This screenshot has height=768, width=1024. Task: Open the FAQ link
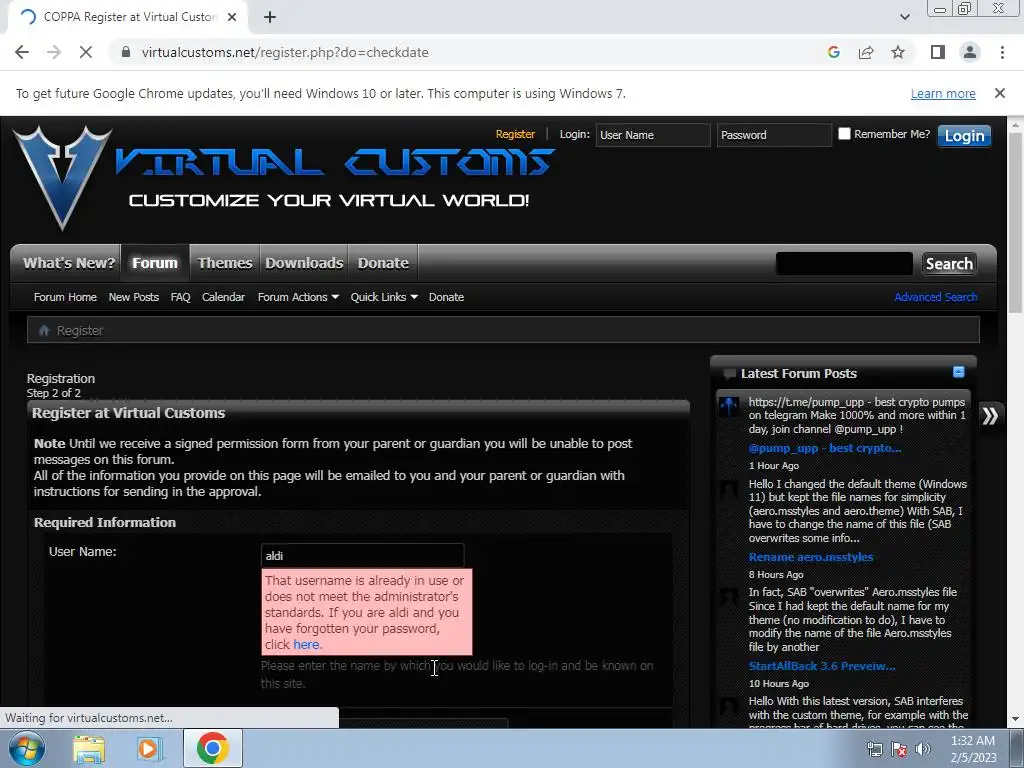pyautogui.click(x=180, y=296)
